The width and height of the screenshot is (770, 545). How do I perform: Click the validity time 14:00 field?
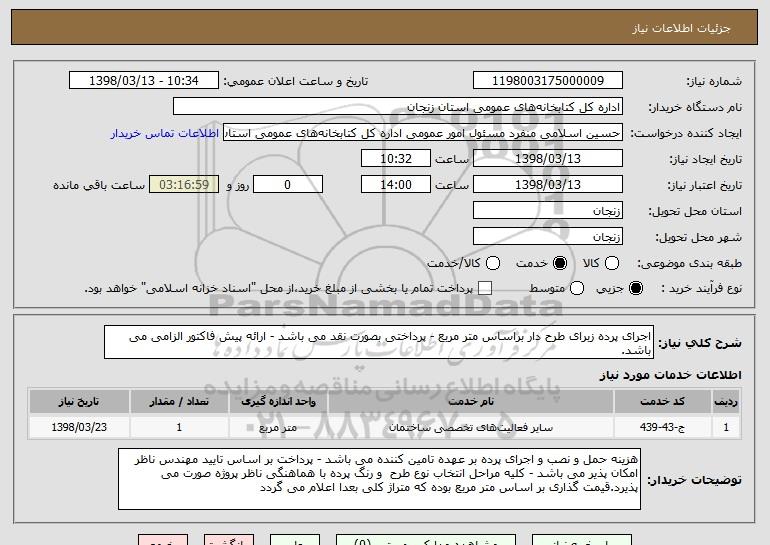pos(396,185)
